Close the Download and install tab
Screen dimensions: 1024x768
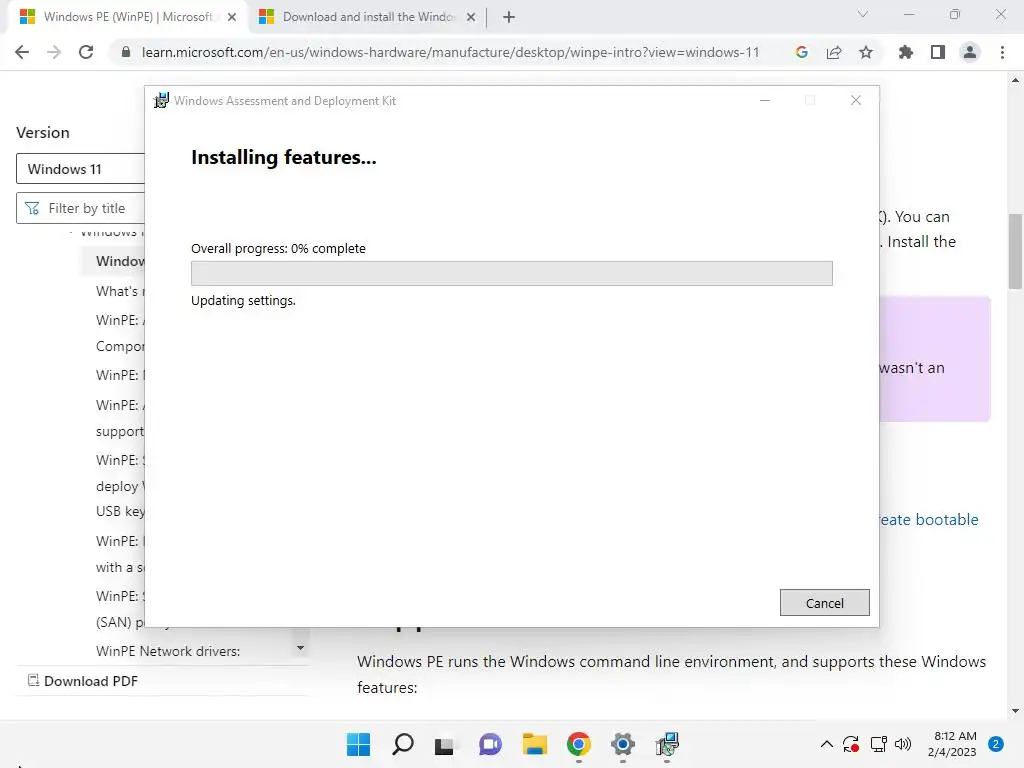470,18
